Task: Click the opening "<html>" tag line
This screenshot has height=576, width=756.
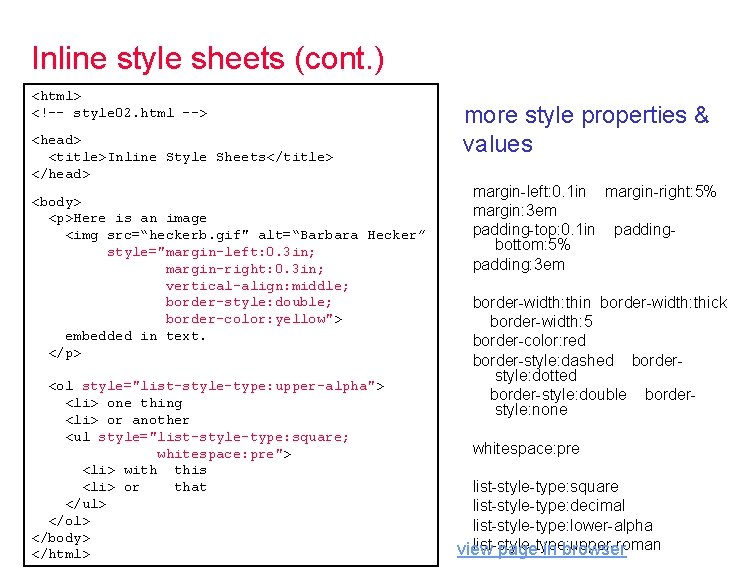Action: 56,96
